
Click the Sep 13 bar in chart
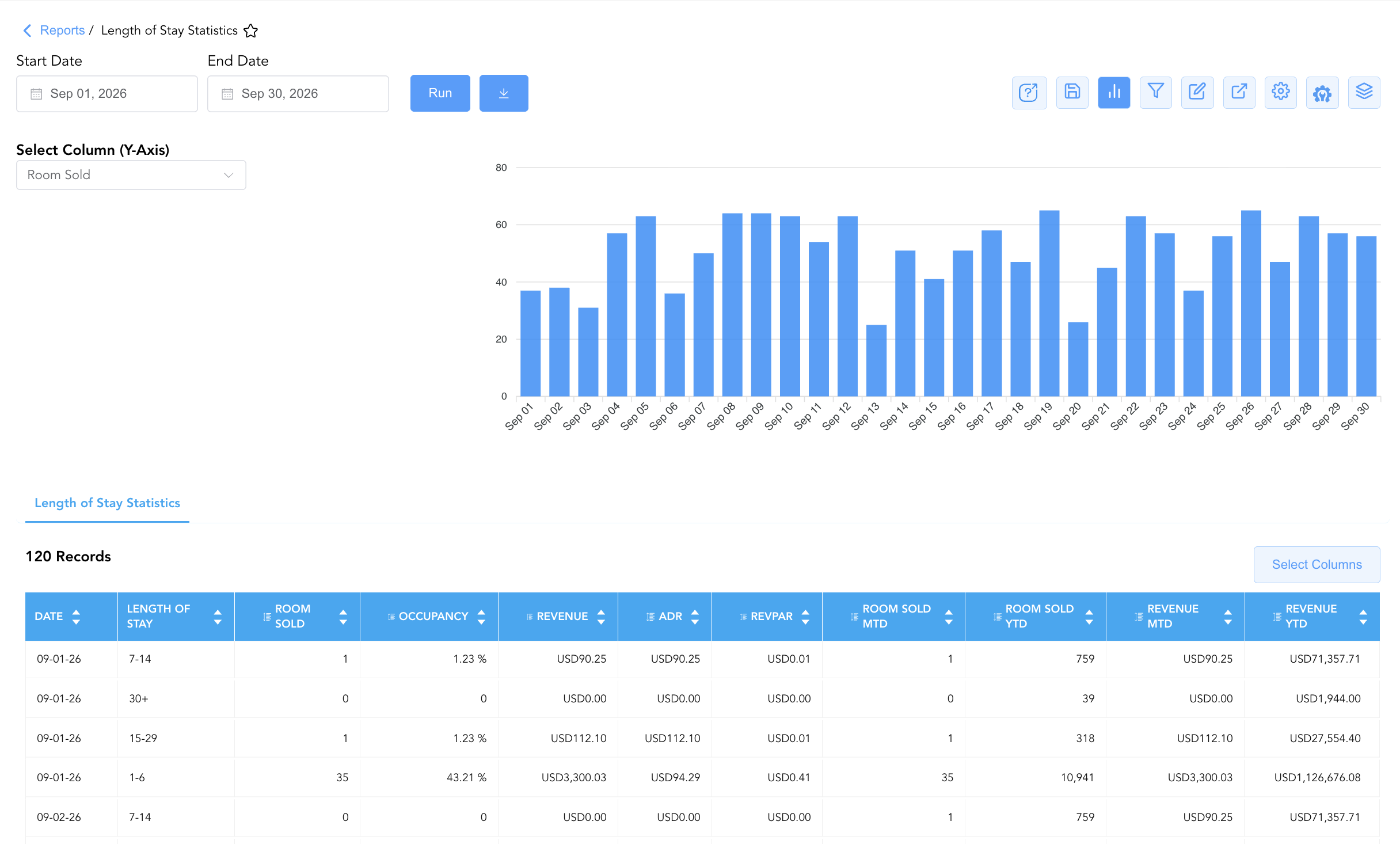click(x=876, y=360)
